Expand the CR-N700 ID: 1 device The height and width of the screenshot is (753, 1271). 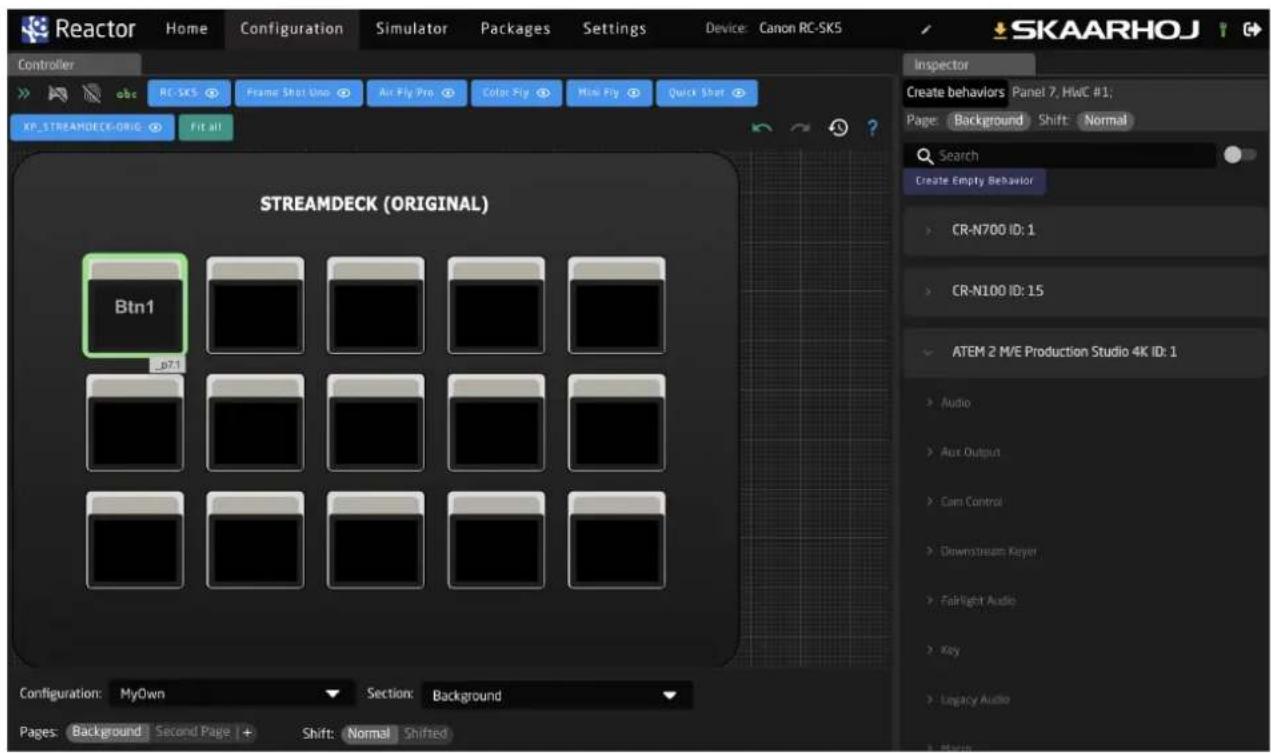[1085, 230]
